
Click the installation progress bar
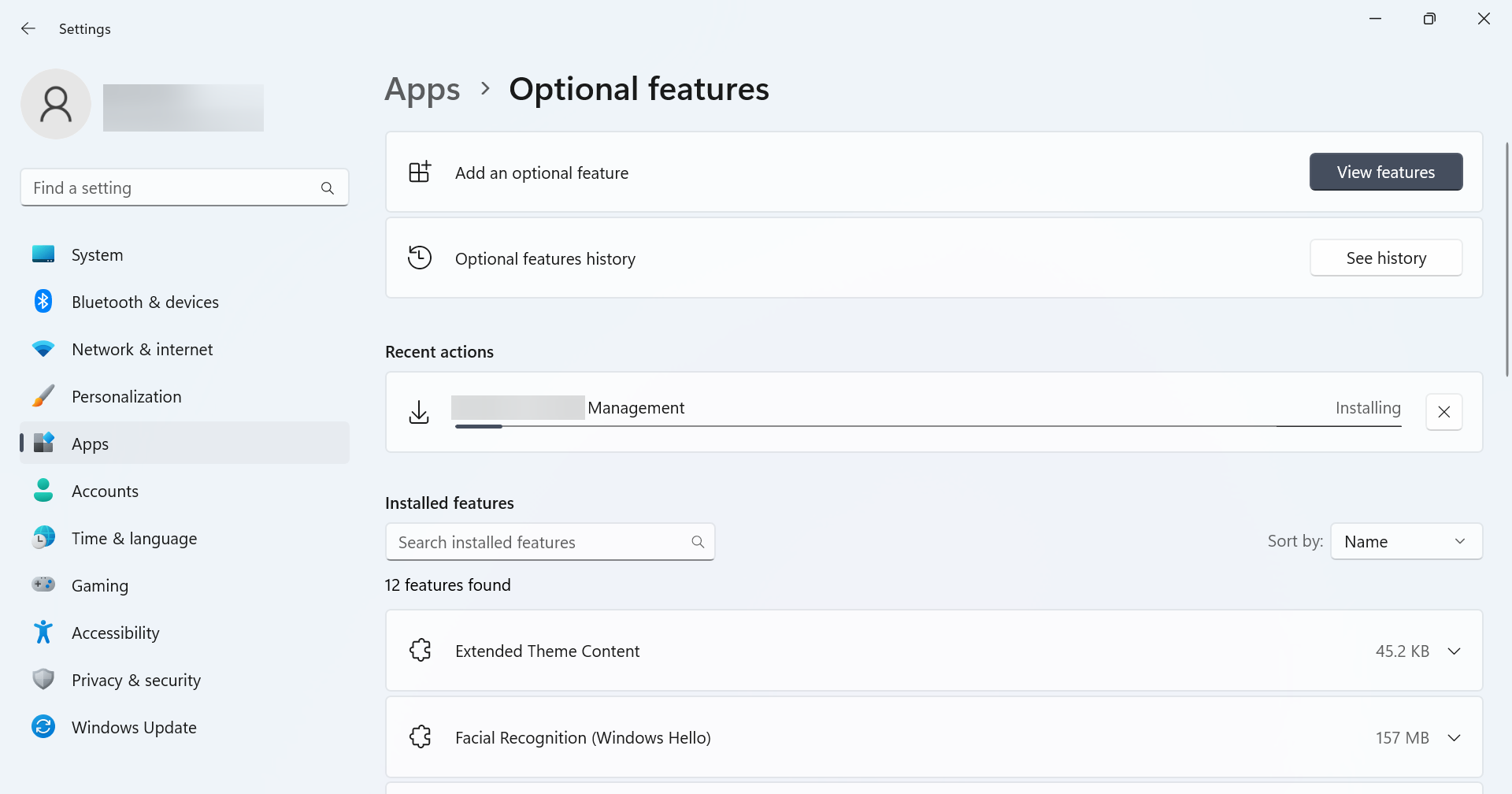coord(928,426)
